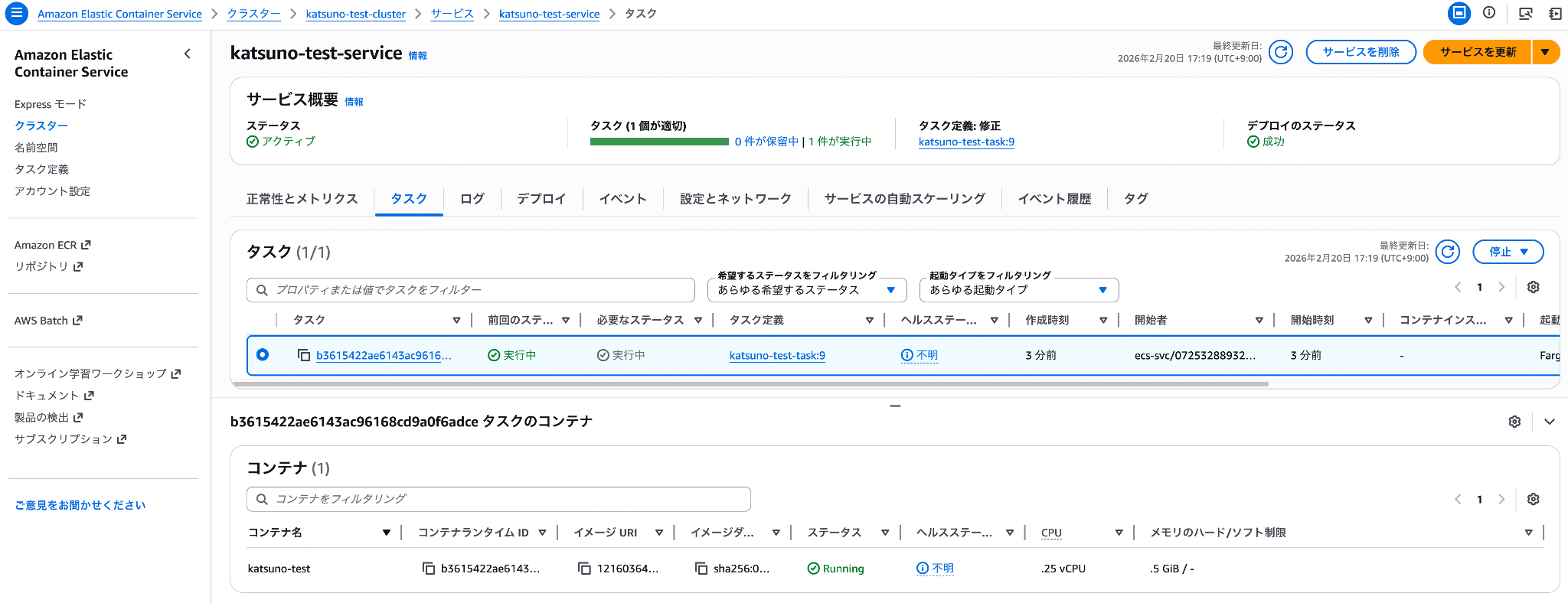The height and width of the screenshot is (603, 1568).
Task: Open the hamburger navigation menu icon
Action: pyautogui.click(x=16, y=13)
